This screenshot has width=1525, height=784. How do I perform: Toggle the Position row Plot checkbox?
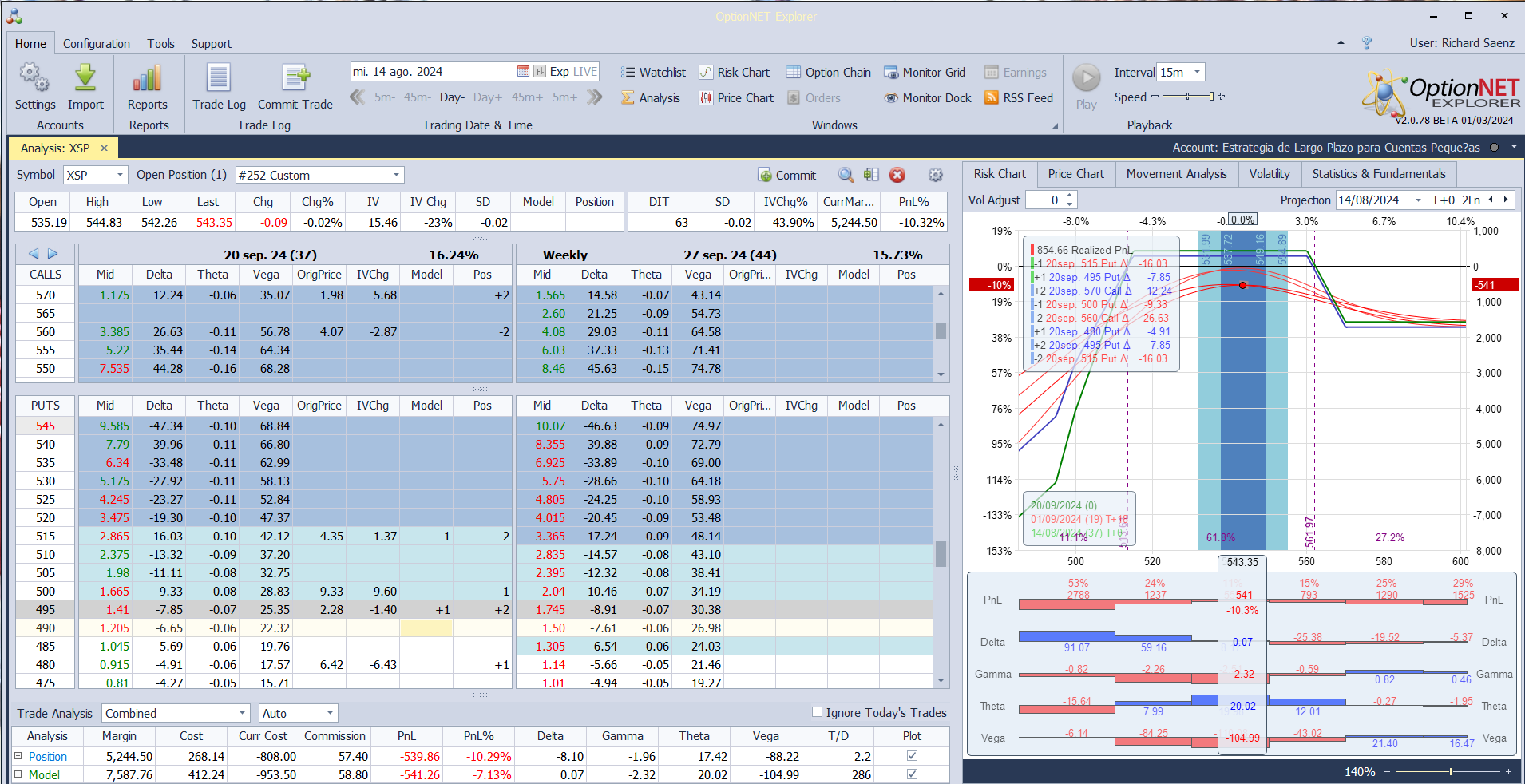912,756
